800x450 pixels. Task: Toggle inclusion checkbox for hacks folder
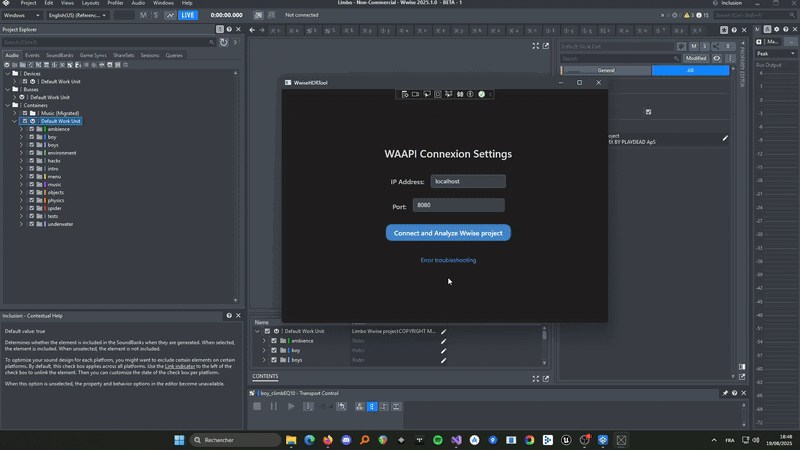(32, 161)
